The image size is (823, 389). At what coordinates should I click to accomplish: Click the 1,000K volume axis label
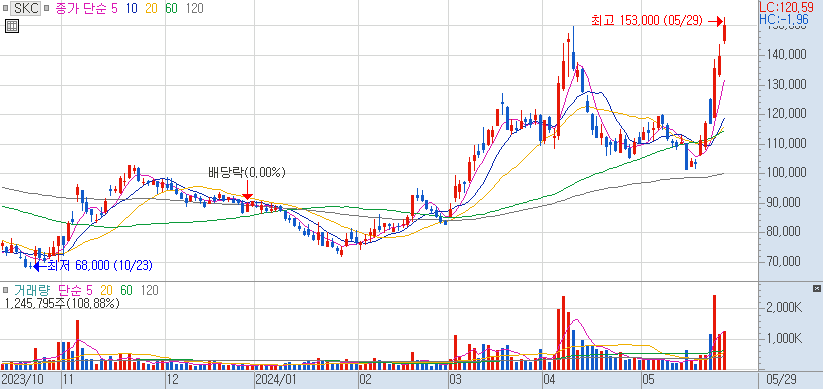(785, 339)
